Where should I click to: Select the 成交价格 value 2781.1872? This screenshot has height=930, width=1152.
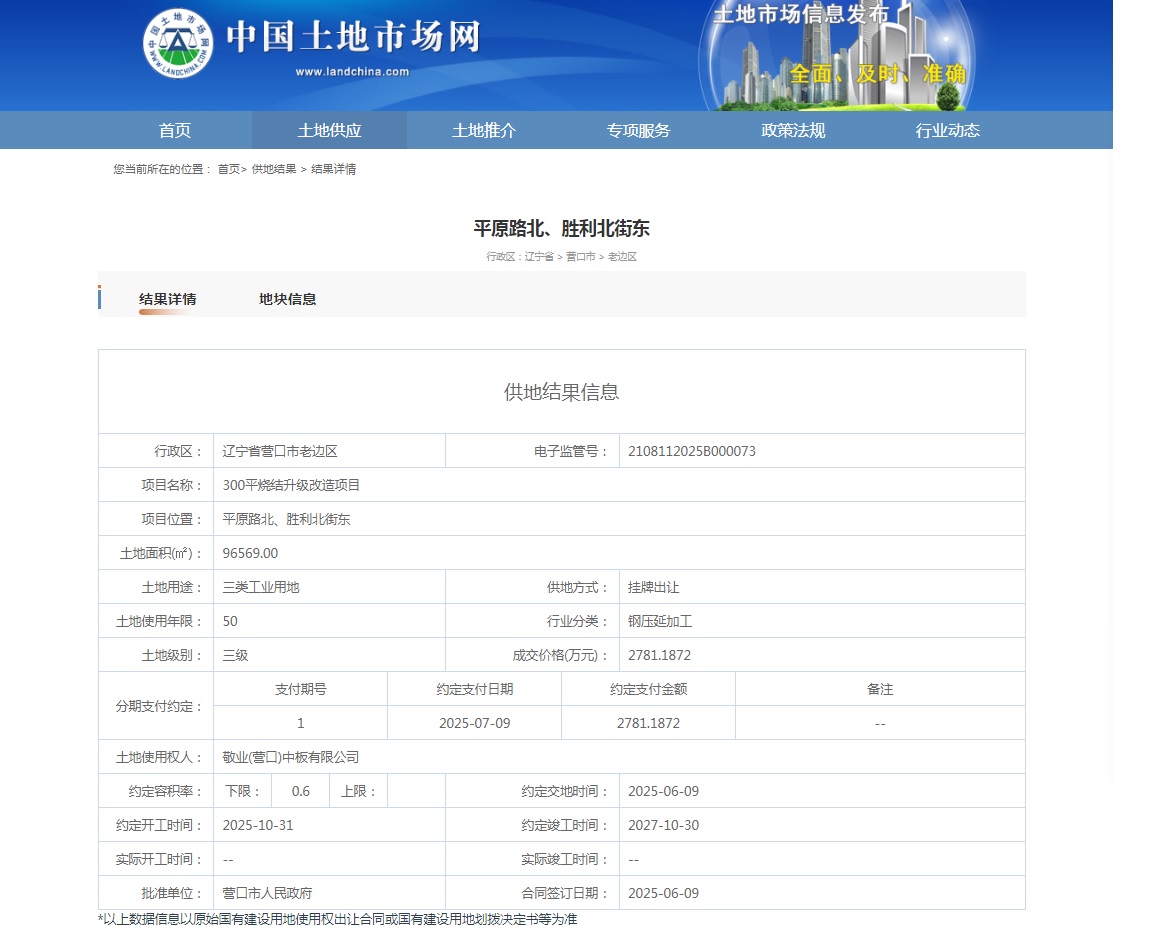pyautogui.click(x=659, y=655)
